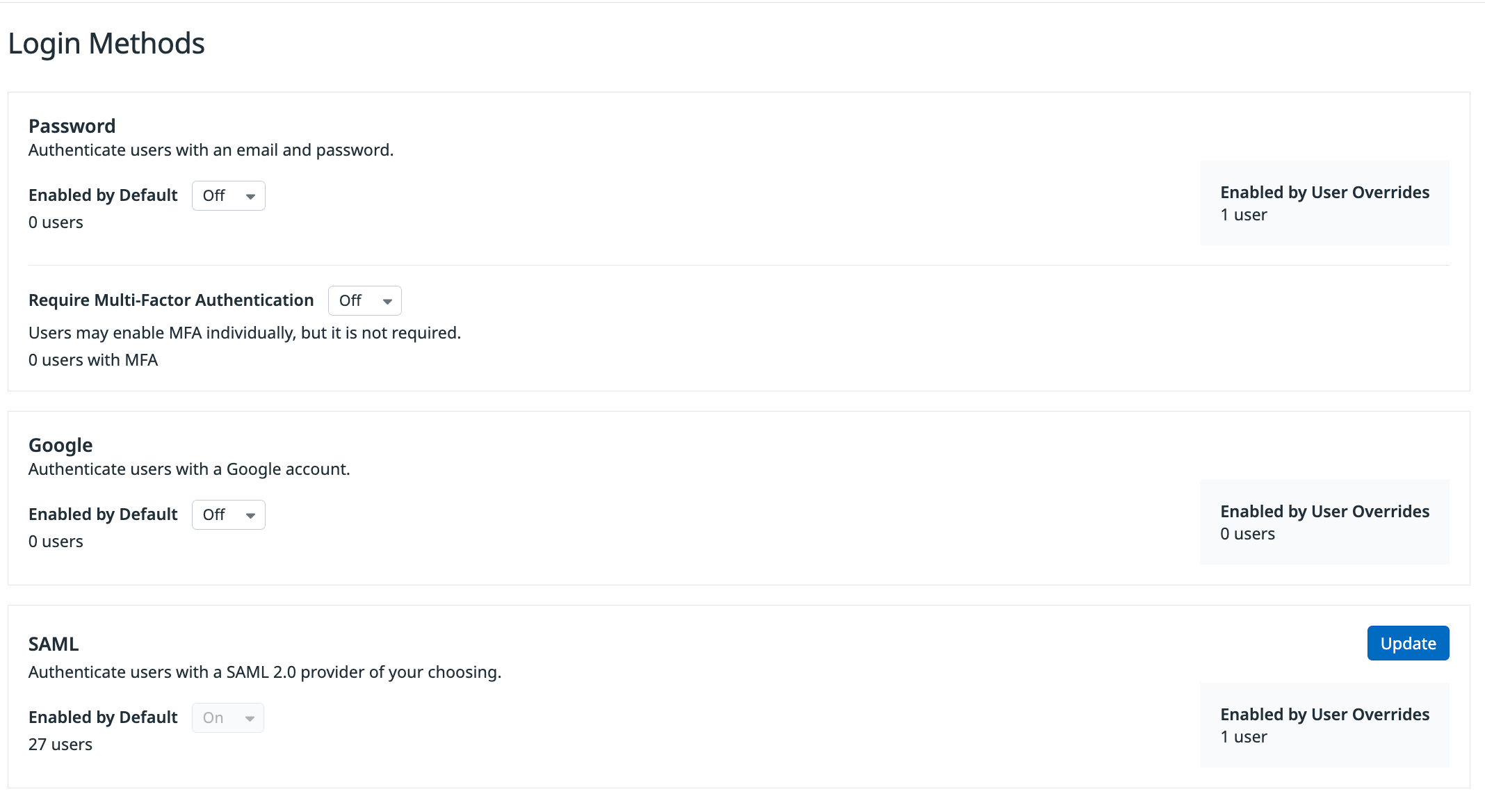The width and height of the screenshot is (1485, 812).
Task: Click the Google dropdown arrow icon
Action: (250, 516)
